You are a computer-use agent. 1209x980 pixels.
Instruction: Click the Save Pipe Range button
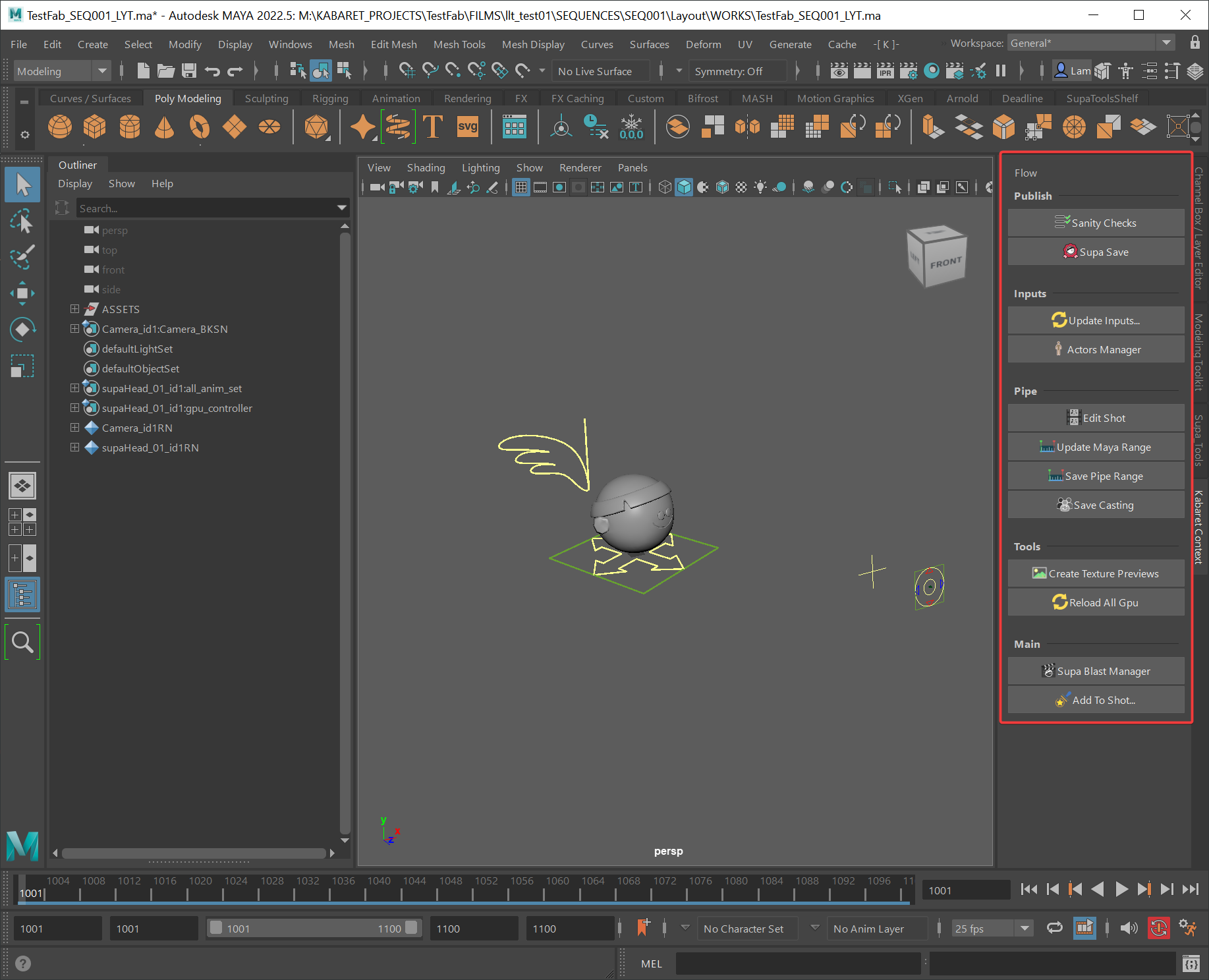(x=1096, y=476)
